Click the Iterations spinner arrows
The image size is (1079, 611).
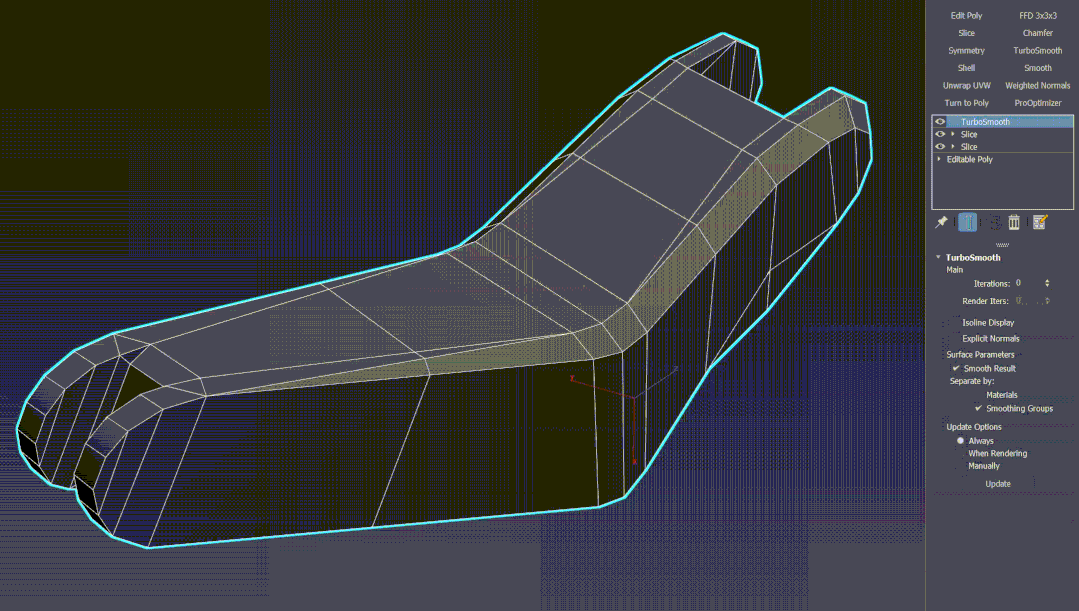(1047, 284)
